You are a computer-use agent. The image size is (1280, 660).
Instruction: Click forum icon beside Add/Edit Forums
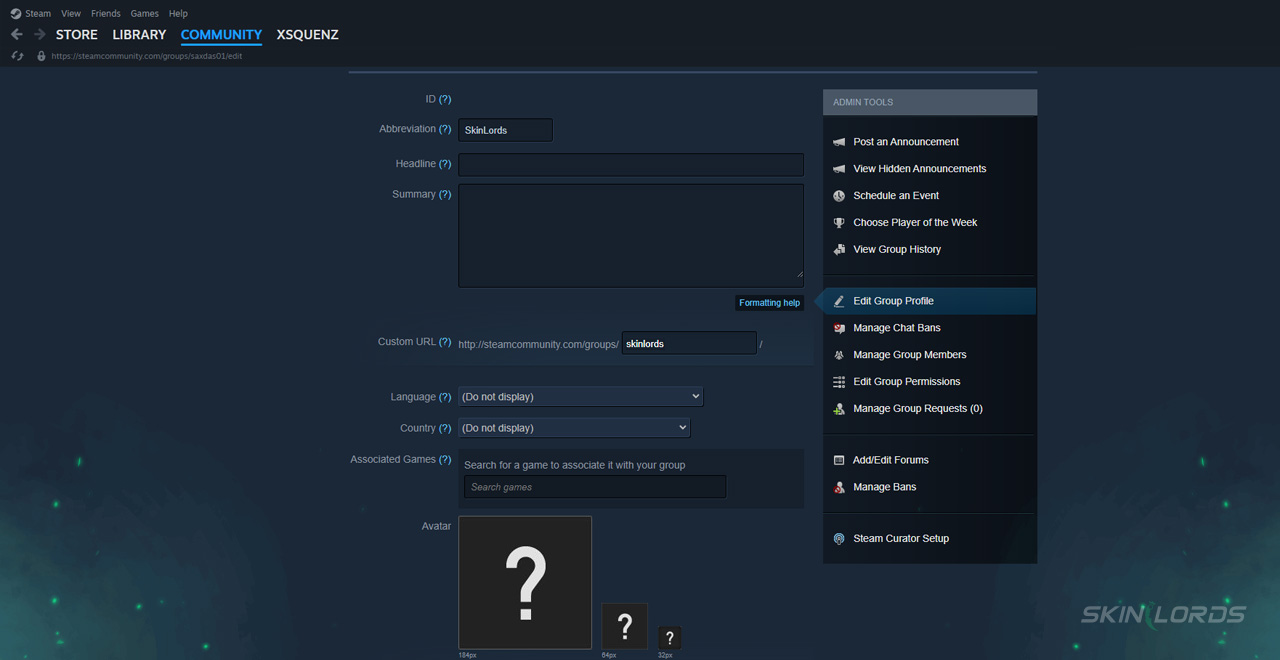[x=839, y=460]
